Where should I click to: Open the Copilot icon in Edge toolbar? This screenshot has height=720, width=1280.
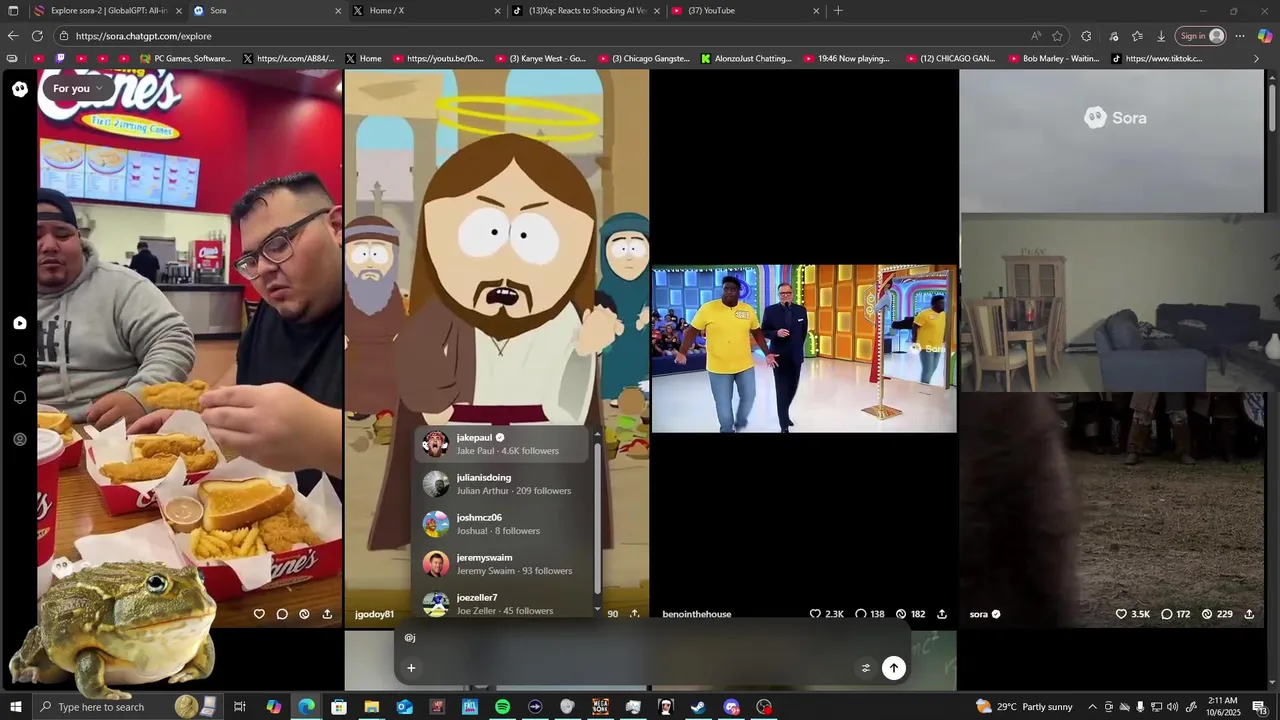click(x=1265, y=36)
